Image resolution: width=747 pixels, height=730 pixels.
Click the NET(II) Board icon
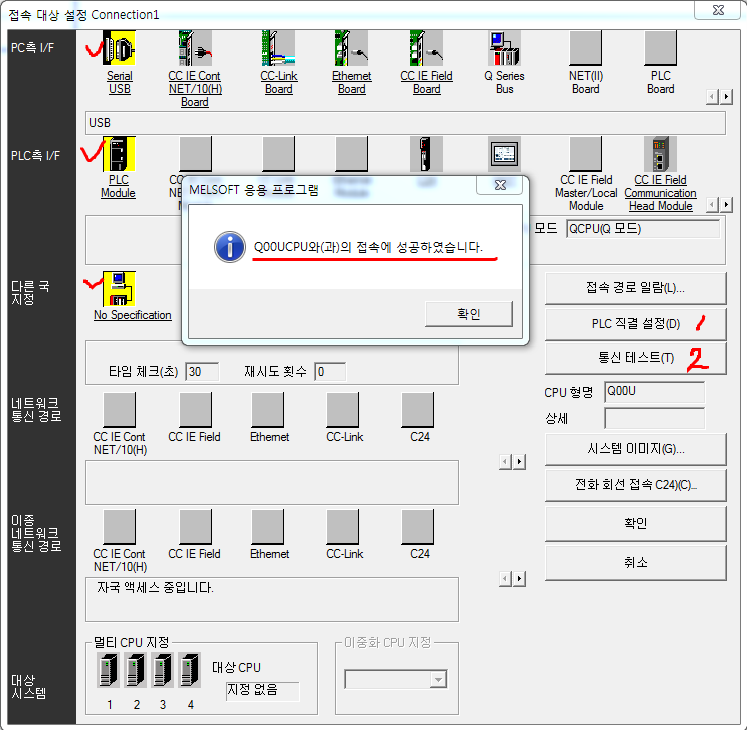[585, 48]
